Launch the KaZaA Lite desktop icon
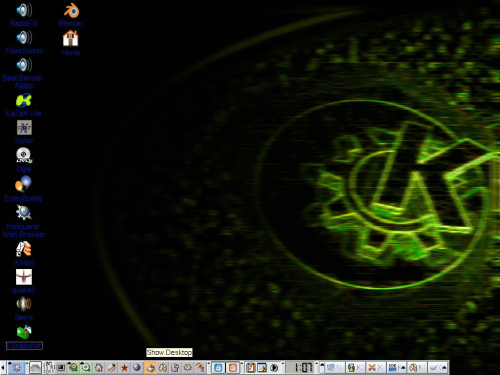500x375 pixels. (24, 105)
